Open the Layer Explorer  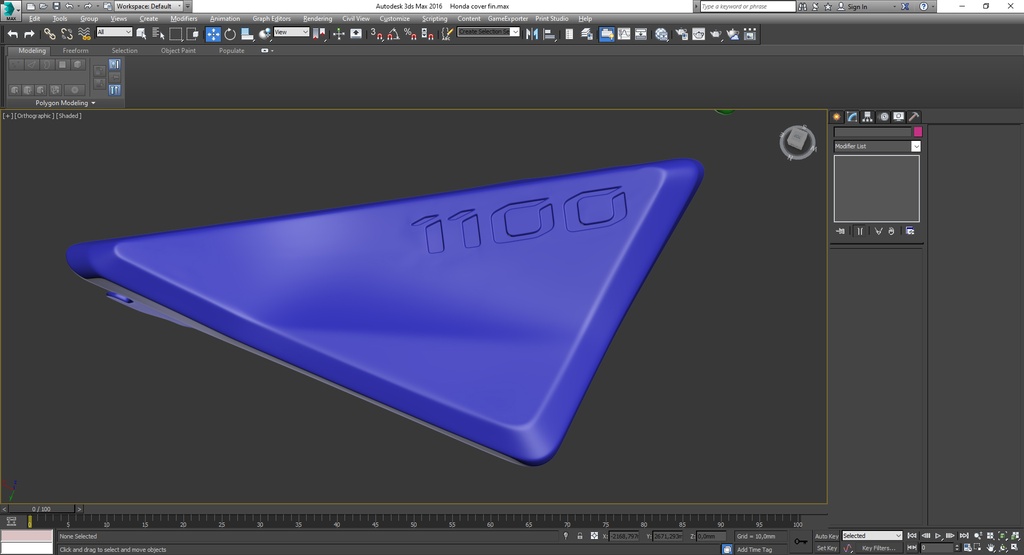(586, 34)
